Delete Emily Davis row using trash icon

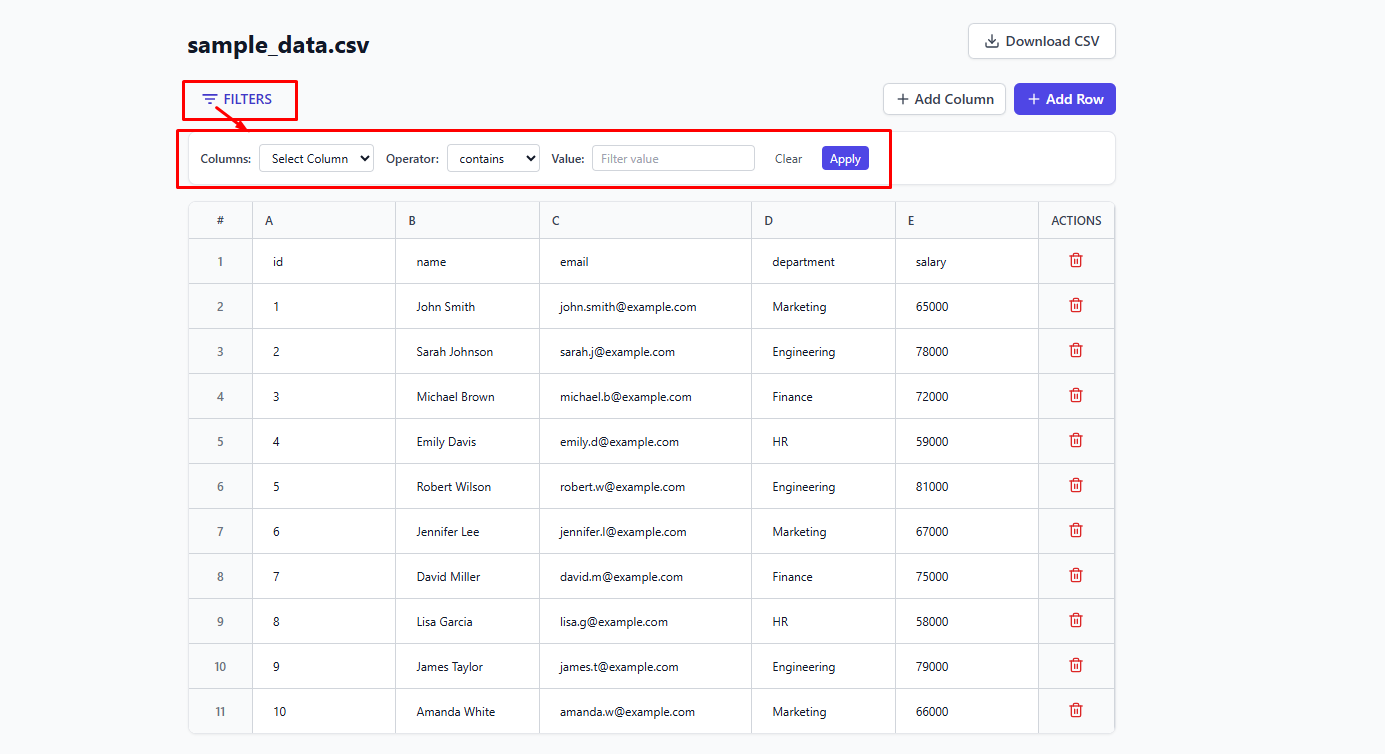1076,441
